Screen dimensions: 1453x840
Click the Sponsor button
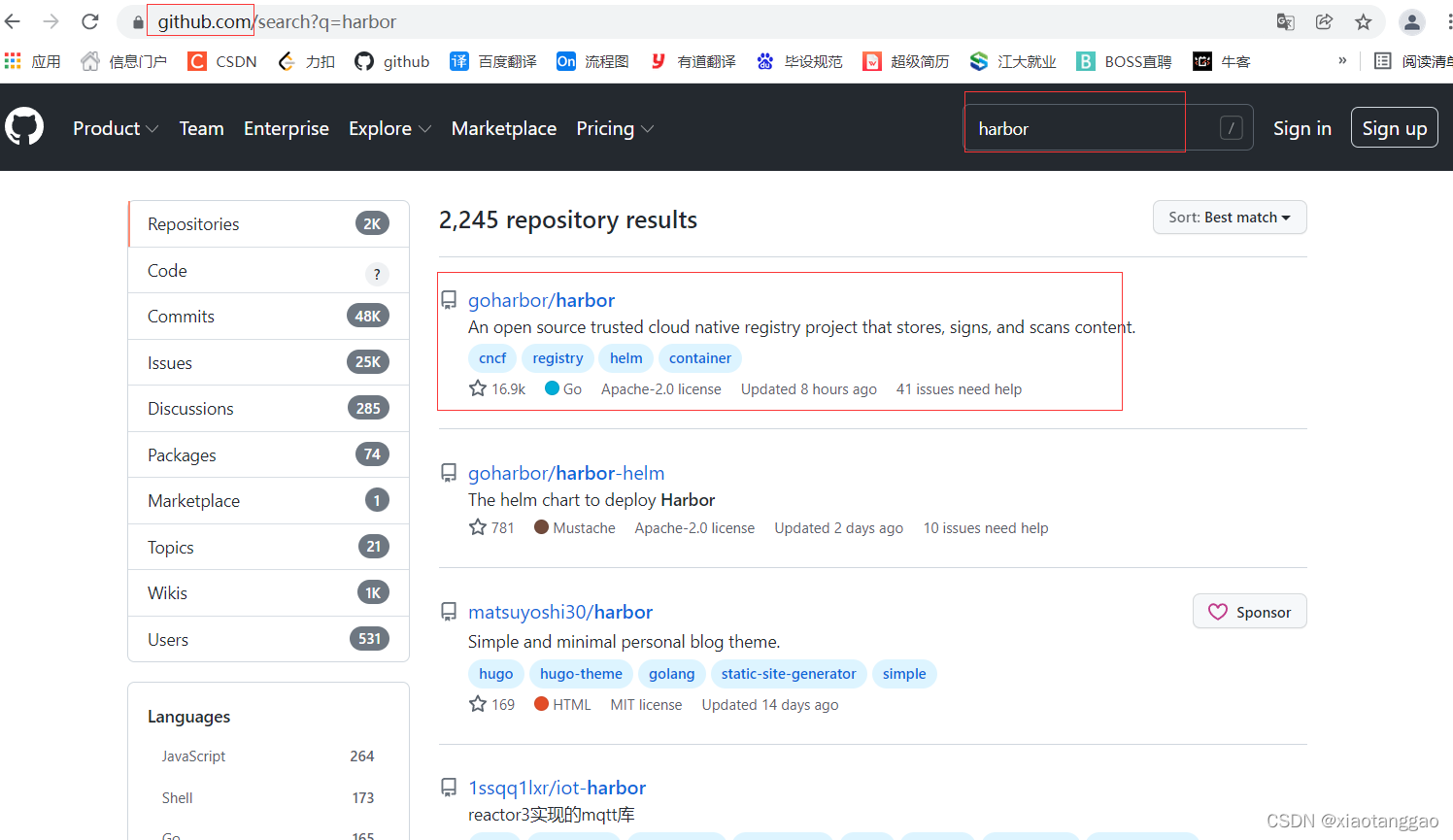click(x=1249, y=612)
